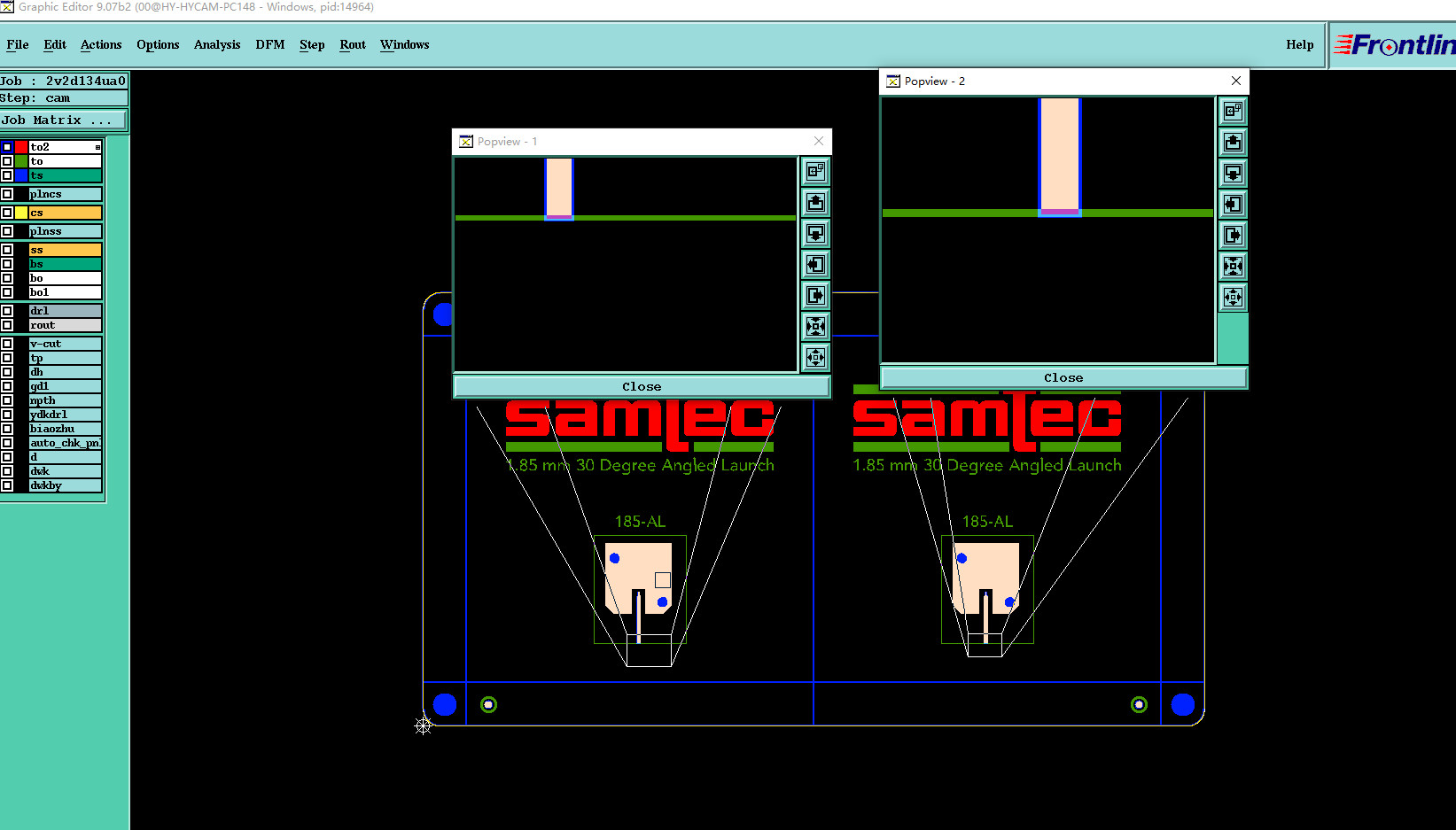Toggle the biaozhu layer checkbox
The height and width of the screenshot is (830, 1456).
pyautogui.click(x=7, y=429)
